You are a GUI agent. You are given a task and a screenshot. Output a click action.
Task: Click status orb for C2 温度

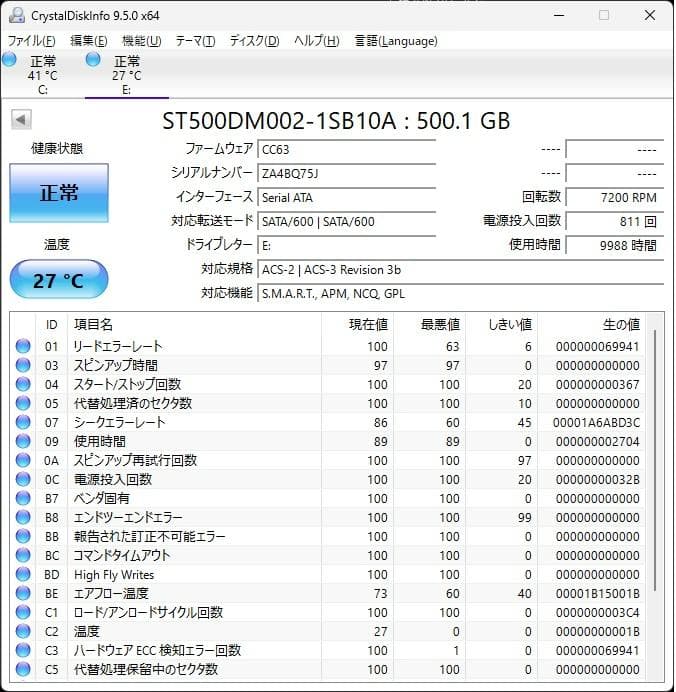(23, 631)
